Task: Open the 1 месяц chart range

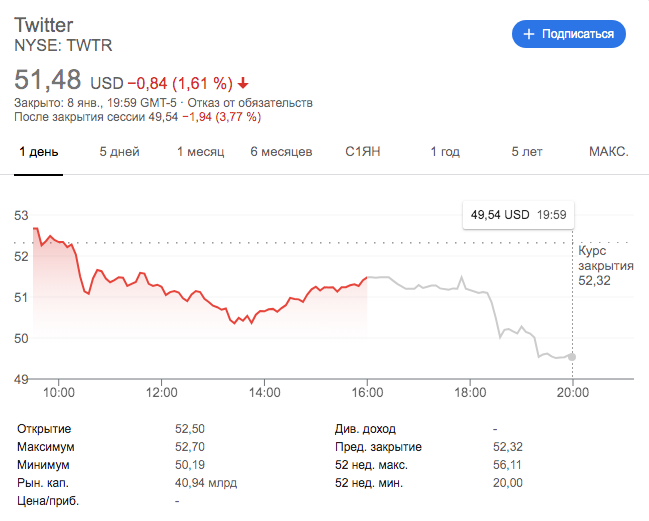Action: coord(200,152)
